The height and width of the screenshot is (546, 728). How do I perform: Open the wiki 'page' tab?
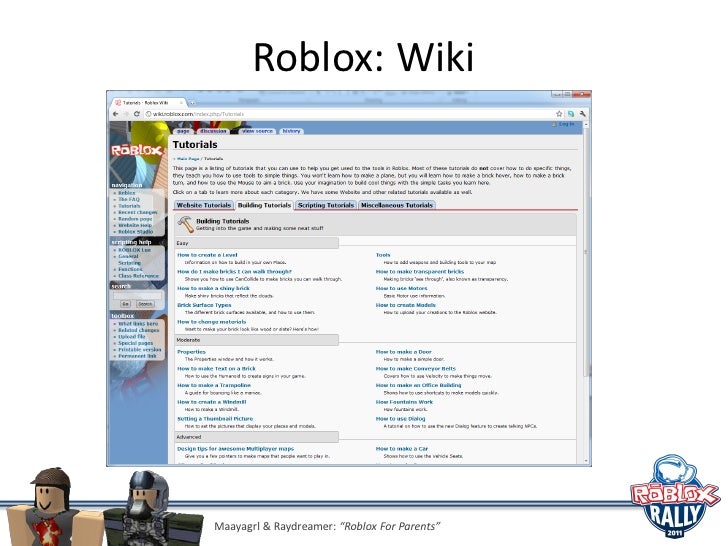183,131
